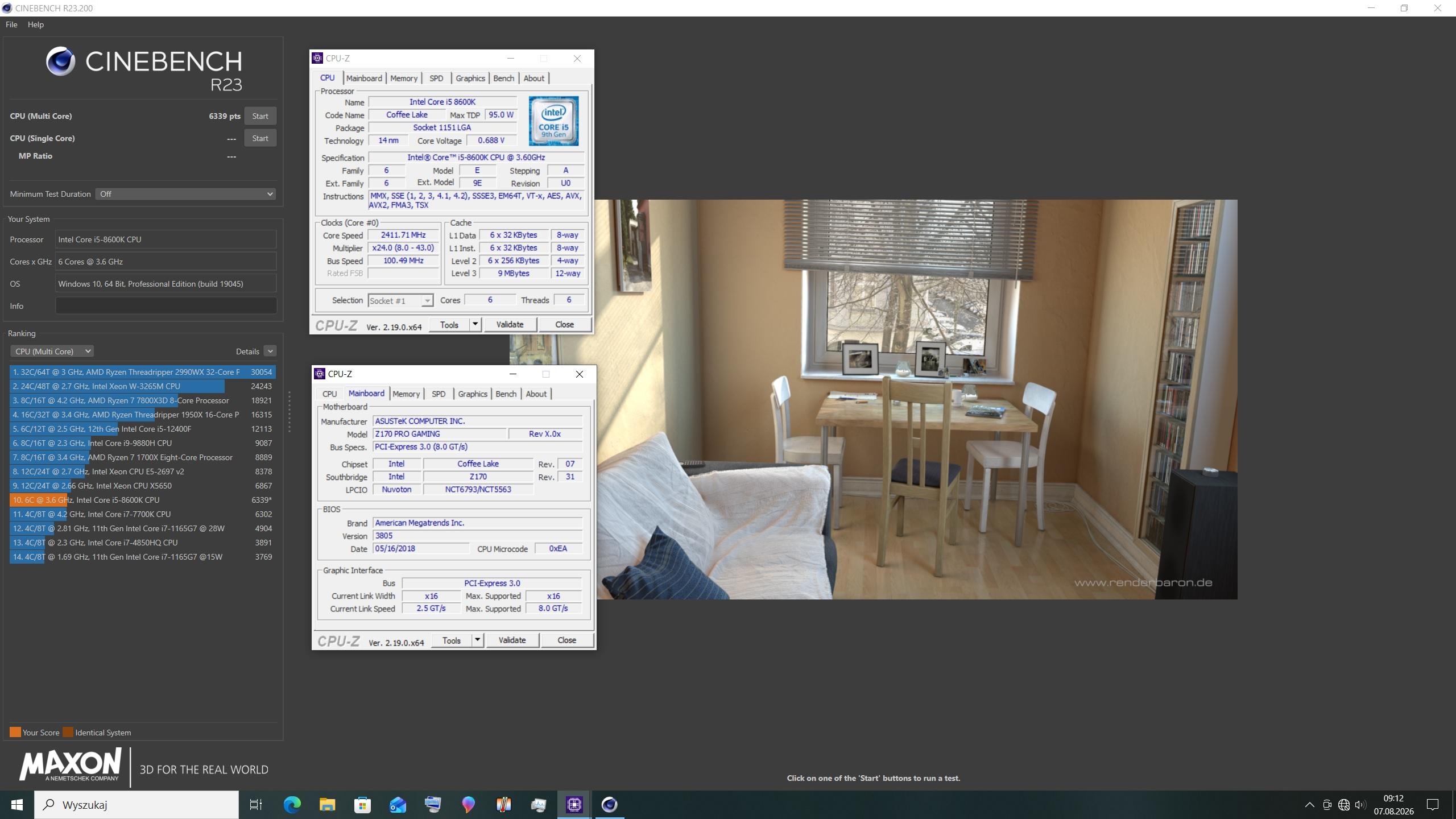This screenshot has height=819, width=1456.
Task: Start the CPU Multi Core test
Action: pyautogui.click(x=260, y=116)
